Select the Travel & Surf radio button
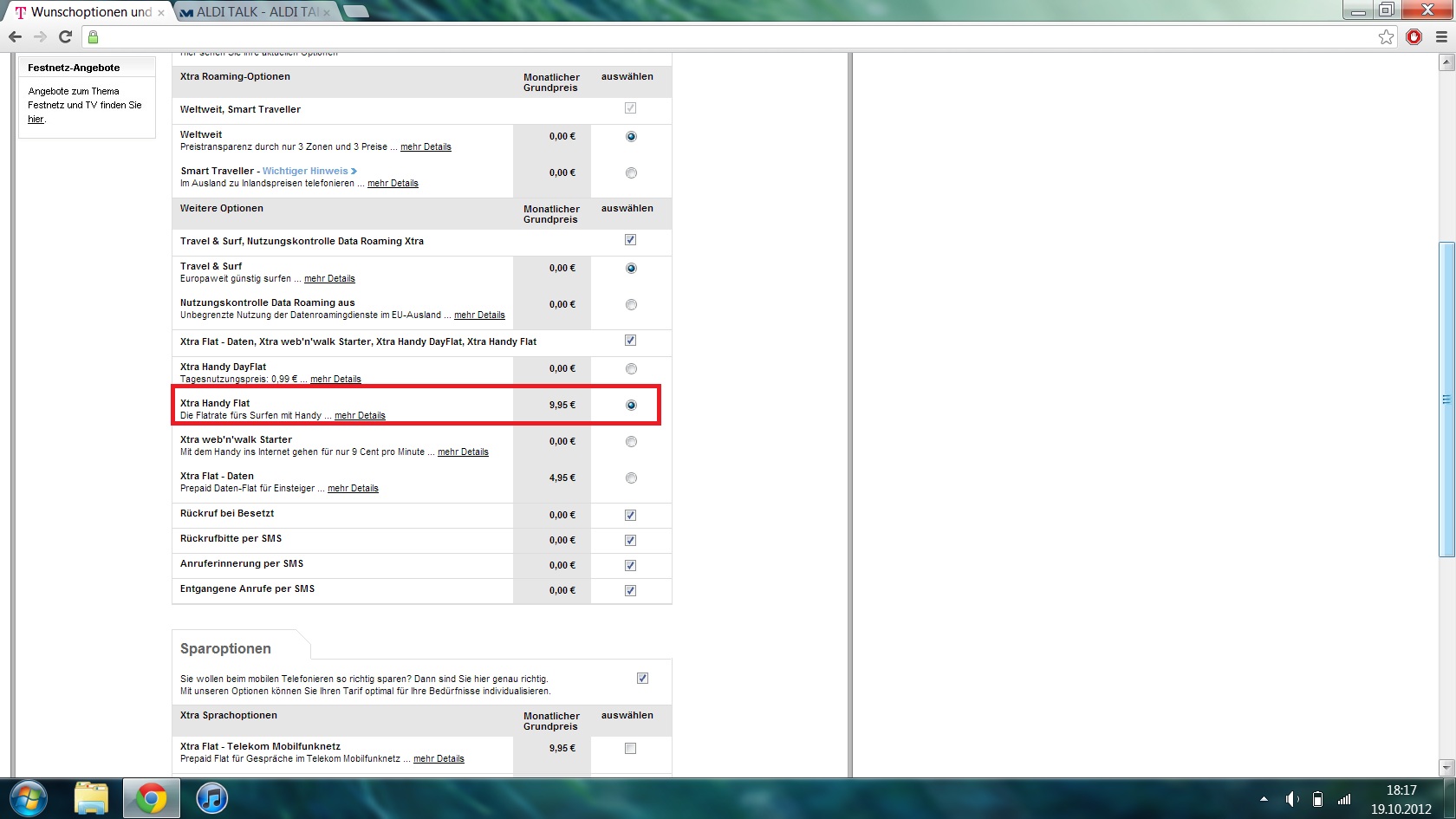 click(631, 268)
